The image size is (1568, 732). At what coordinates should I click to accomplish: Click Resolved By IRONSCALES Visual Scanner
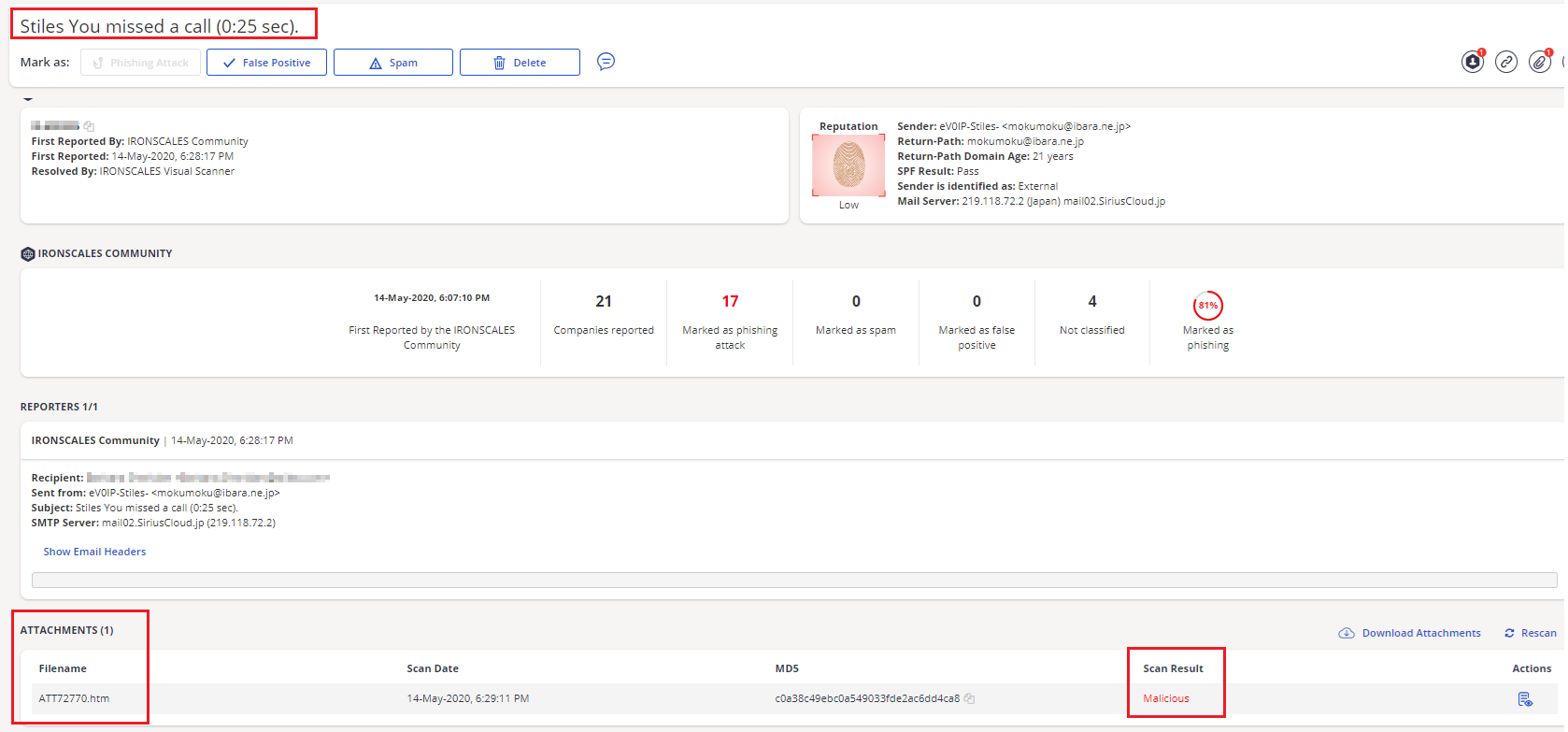pyautogui.click(x=133, y=171)
